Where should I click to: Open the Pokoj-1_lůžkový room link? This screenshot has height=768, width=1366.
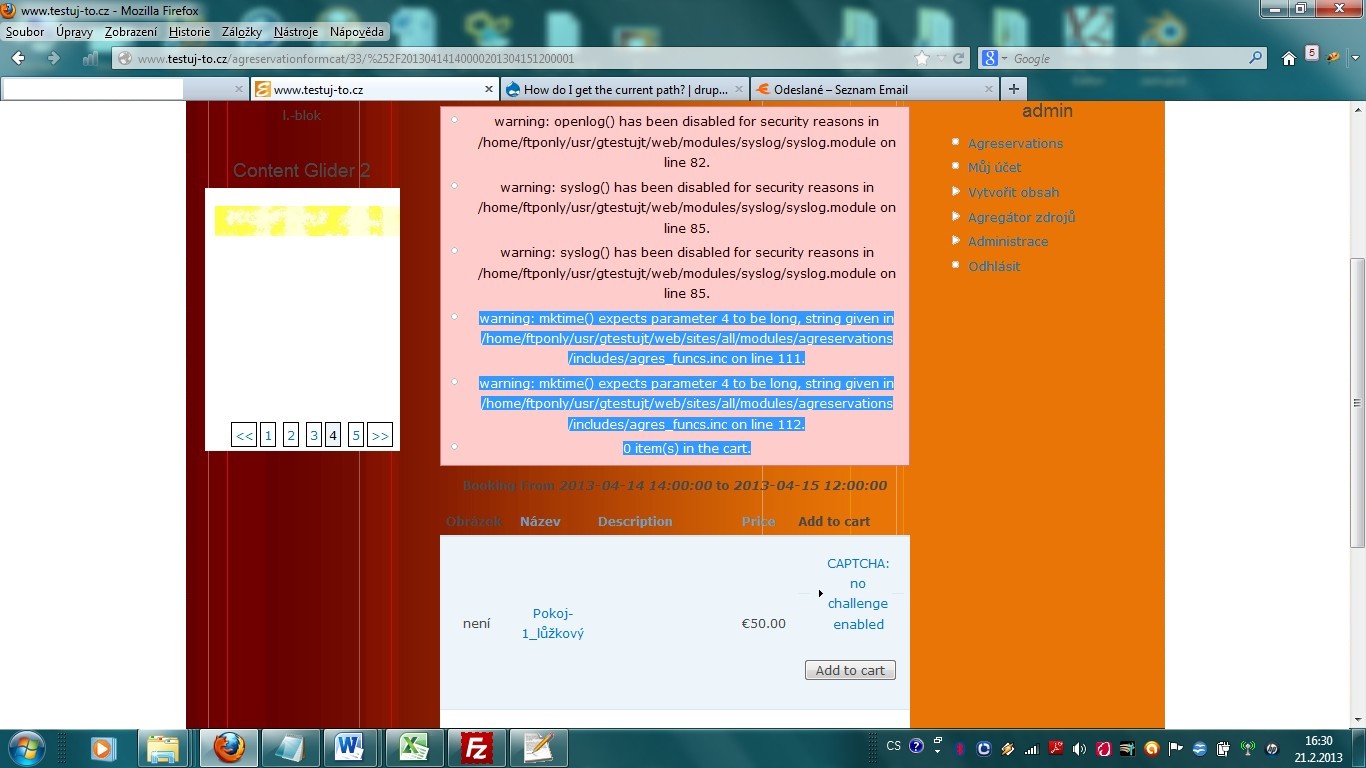pyautogui.click(x=553, y=623)
